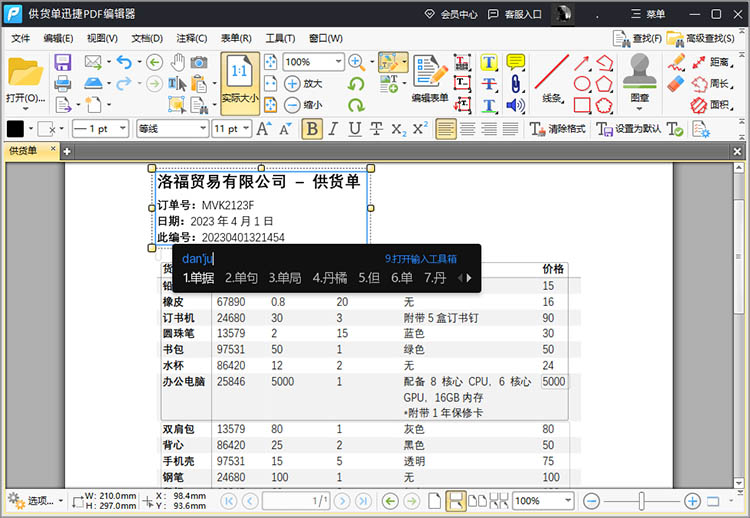This screenshot has height=518, width=750.
Task: Open the 文件 menu
Action: [20, 38]
